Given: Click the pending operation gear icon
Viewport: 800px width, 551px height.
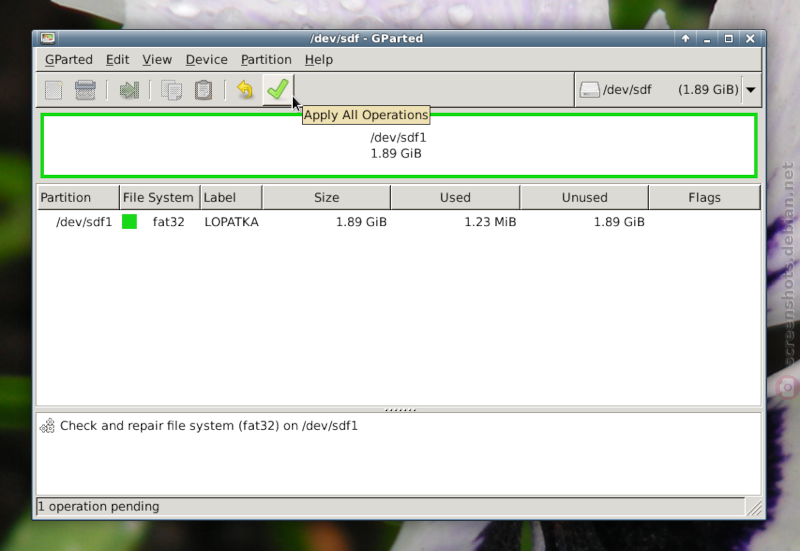Looking at the screenshot, I should [47, 426].
